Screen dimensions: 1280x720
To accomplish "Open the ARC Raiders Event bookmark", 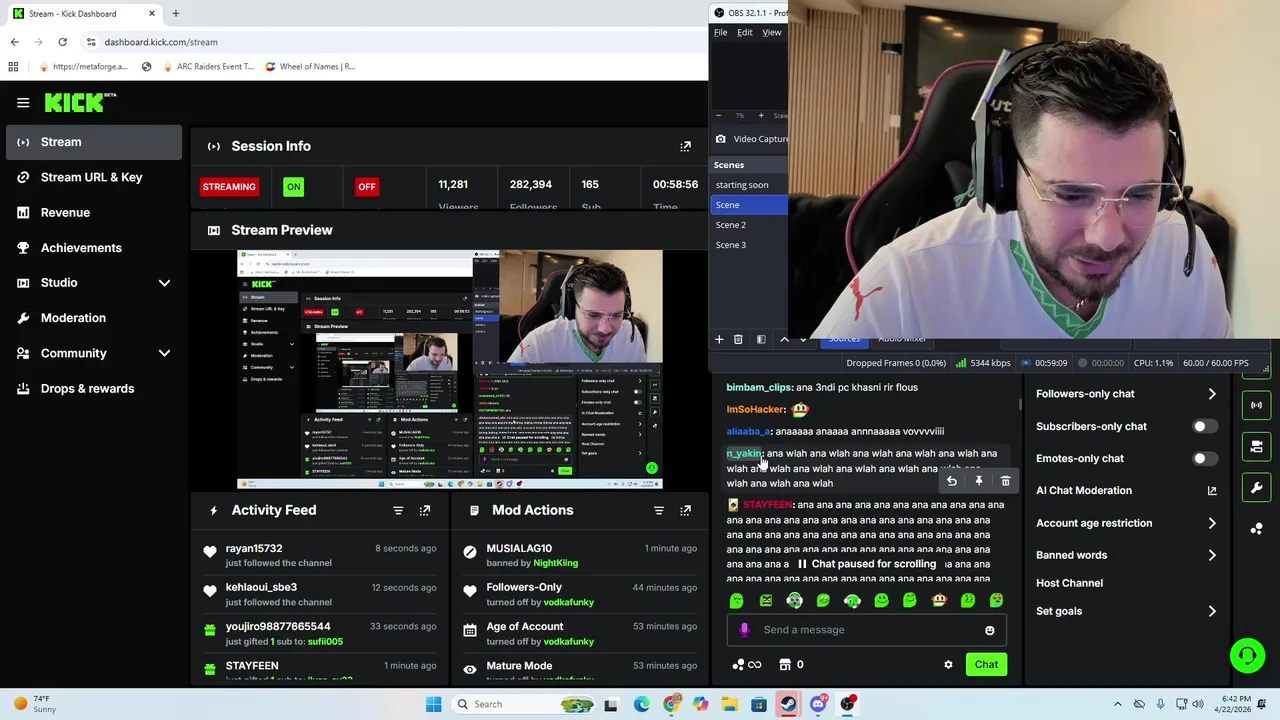I will tap(207, 66).
